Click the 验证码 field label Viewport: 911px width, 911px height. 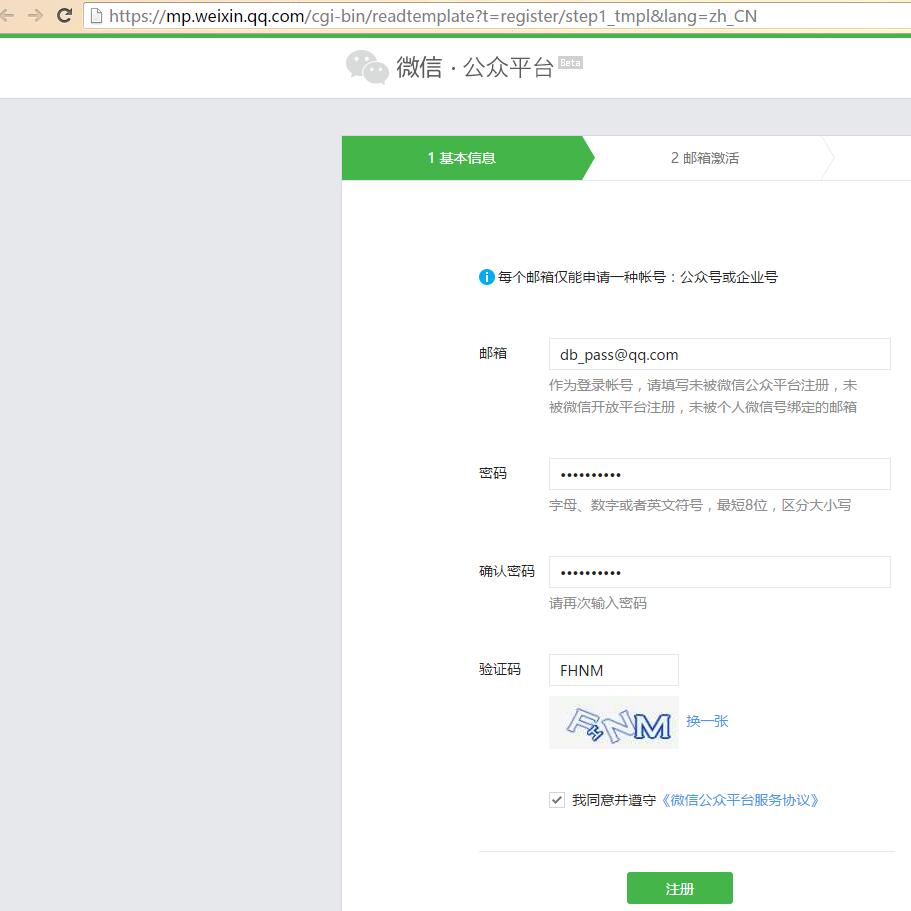pos(500,669)
